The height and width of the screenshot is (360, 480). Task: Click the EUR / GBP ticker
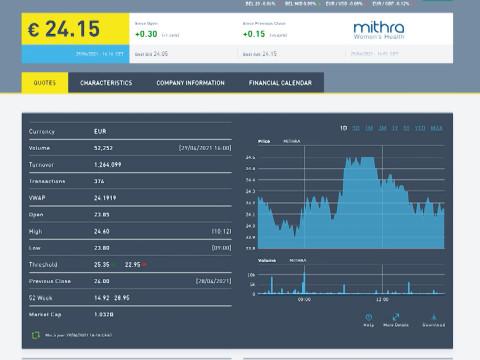pos(391,4)
